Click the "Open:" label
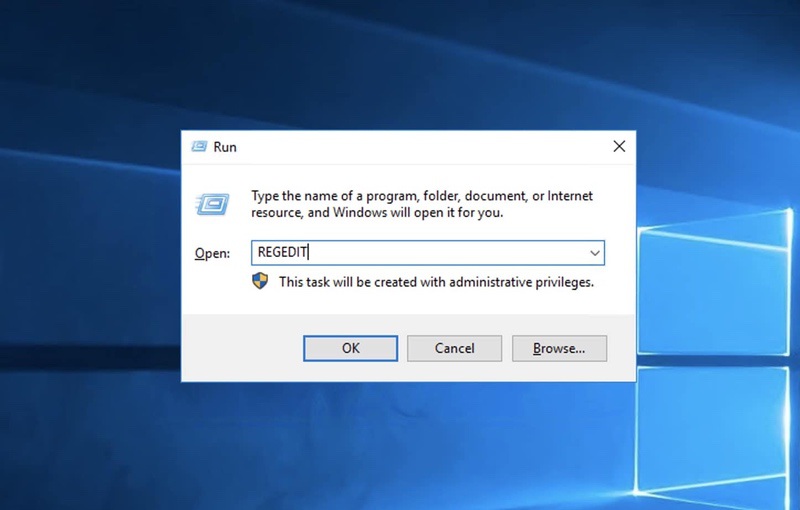Image resolution: width=800 pixels, height=510 pixels. [212, 253]
